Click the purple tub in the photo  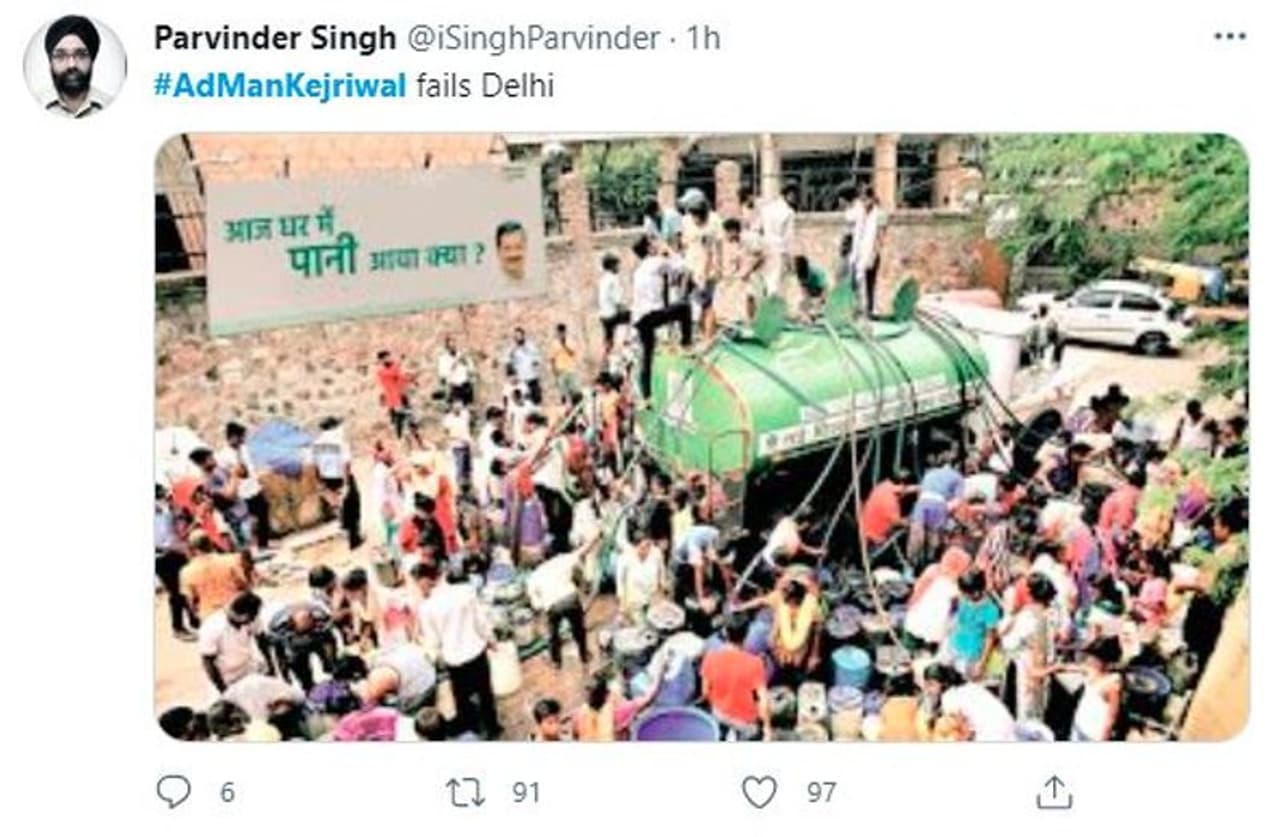(x=673, y=724)
